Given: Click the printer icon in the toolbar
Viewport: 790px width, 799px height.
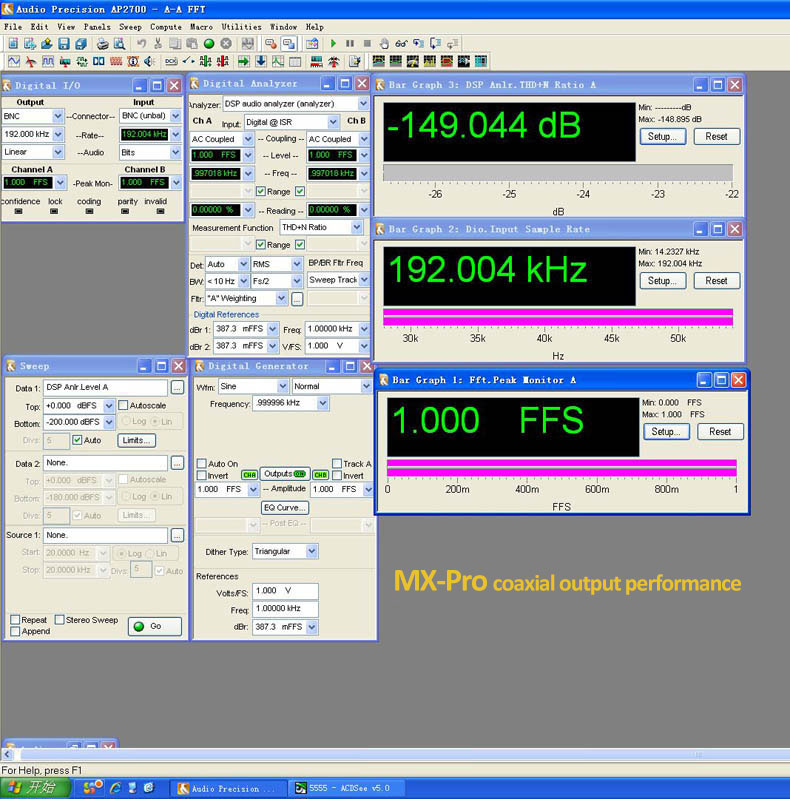Looking at the screenshot, I should point(102,44).
